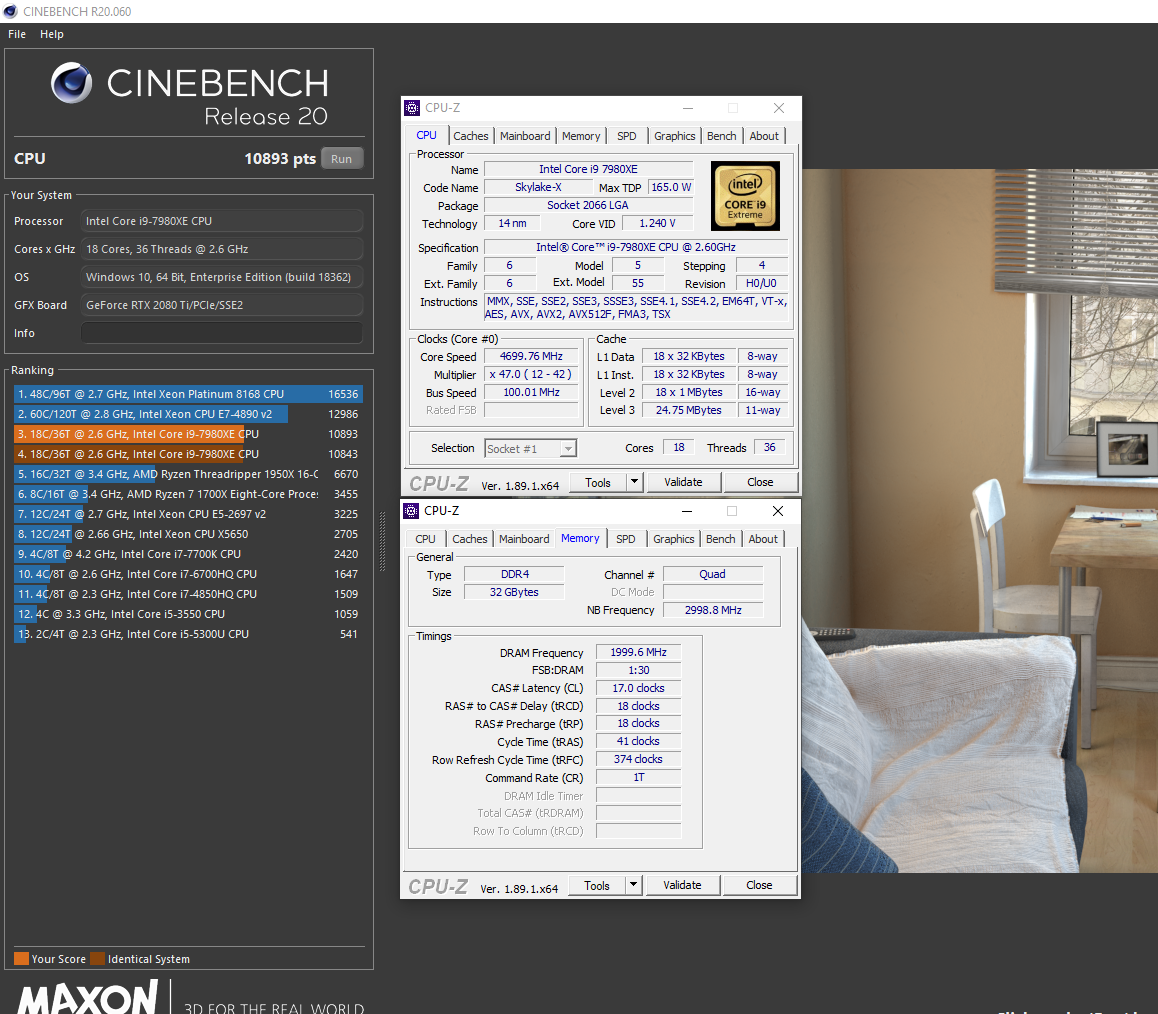The width and height of the screenshot is (1158, 1014).
Task: Select ranking row Ryzen Threadripper 1950X
Action: (x=188, y=474)
